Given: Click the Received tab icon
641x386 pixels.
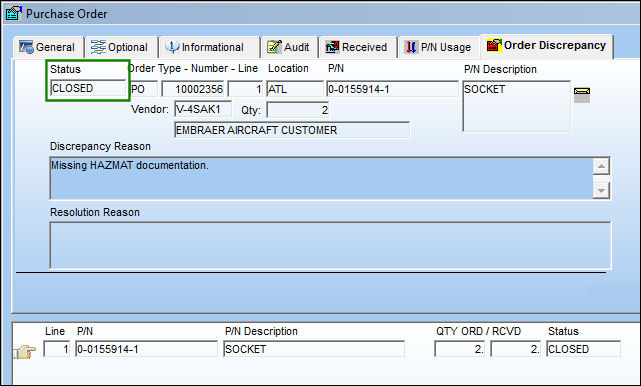Looking at the screenshot, I should tap(332, 47).
